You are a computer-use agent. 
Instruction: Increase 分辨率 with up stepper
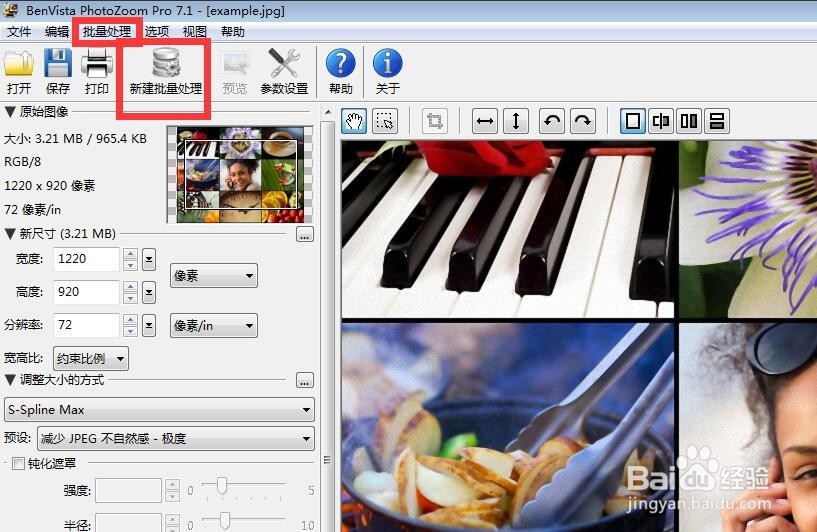[x=130, y=320]
